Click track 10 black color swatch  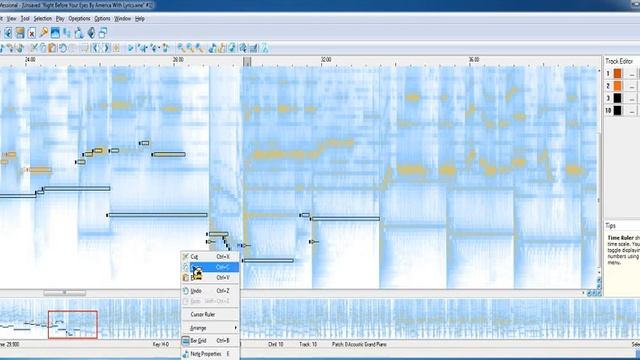click(618, 110)
